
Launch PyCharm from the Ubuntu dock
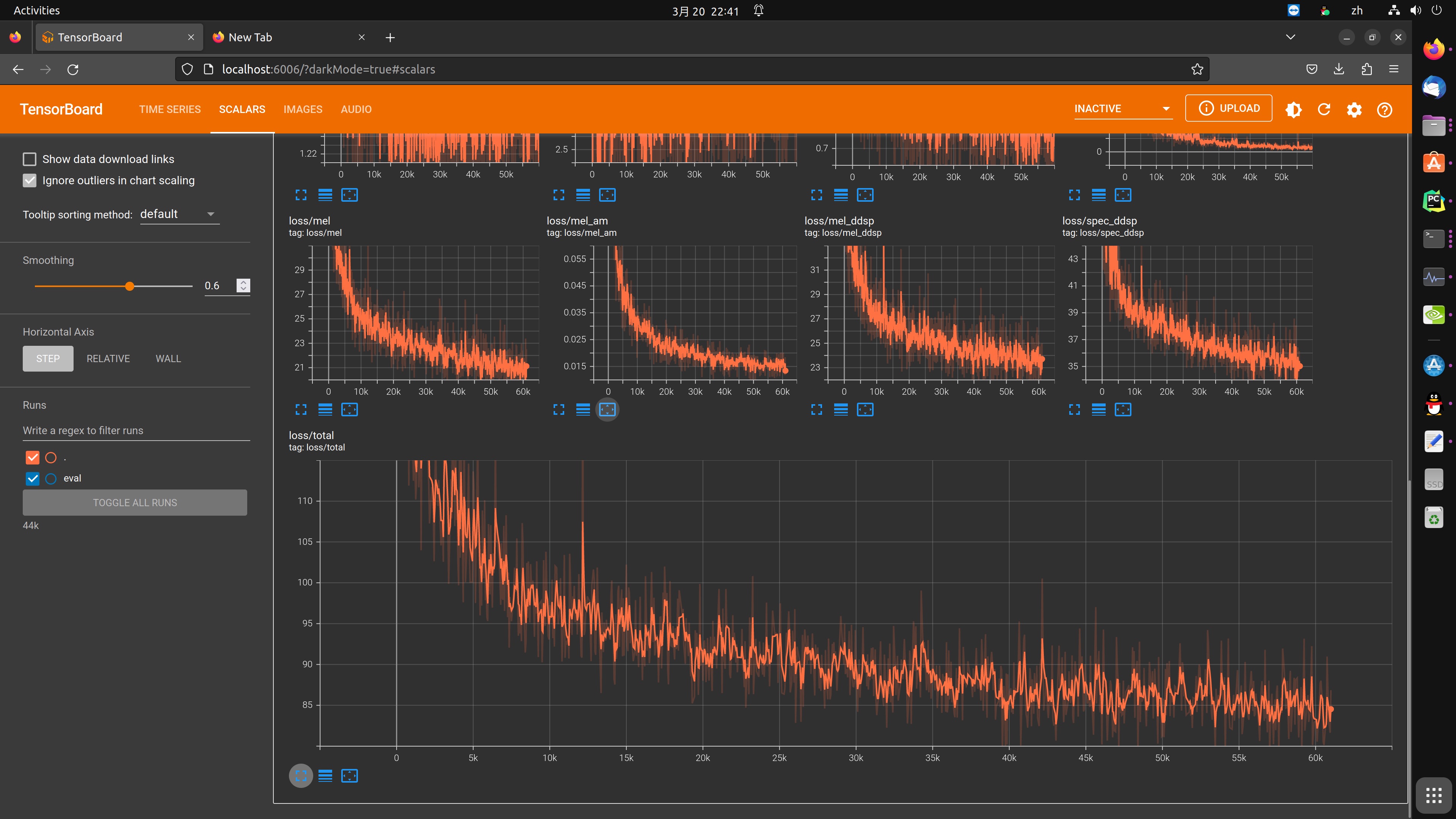click(x=1433, y=201)
